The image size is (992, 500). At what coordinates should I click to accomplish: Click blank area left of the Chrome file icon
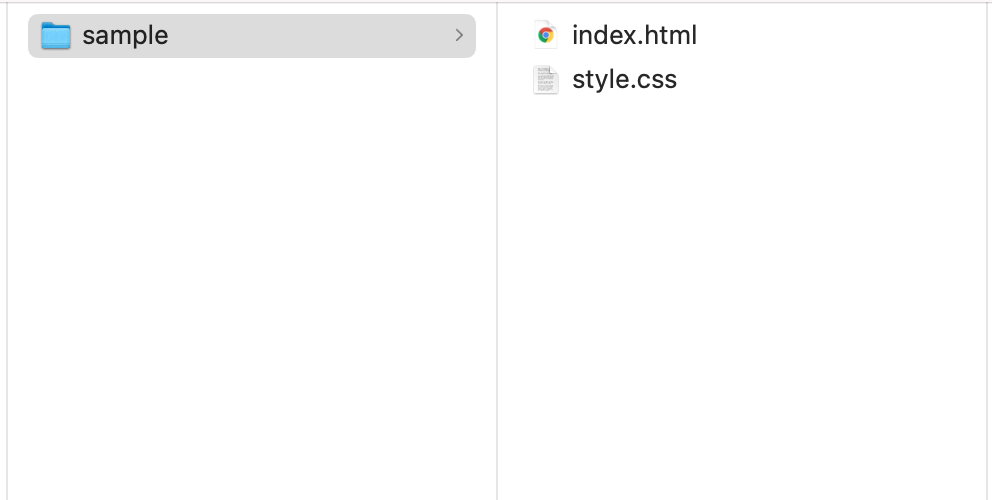(x=515, y=35)
